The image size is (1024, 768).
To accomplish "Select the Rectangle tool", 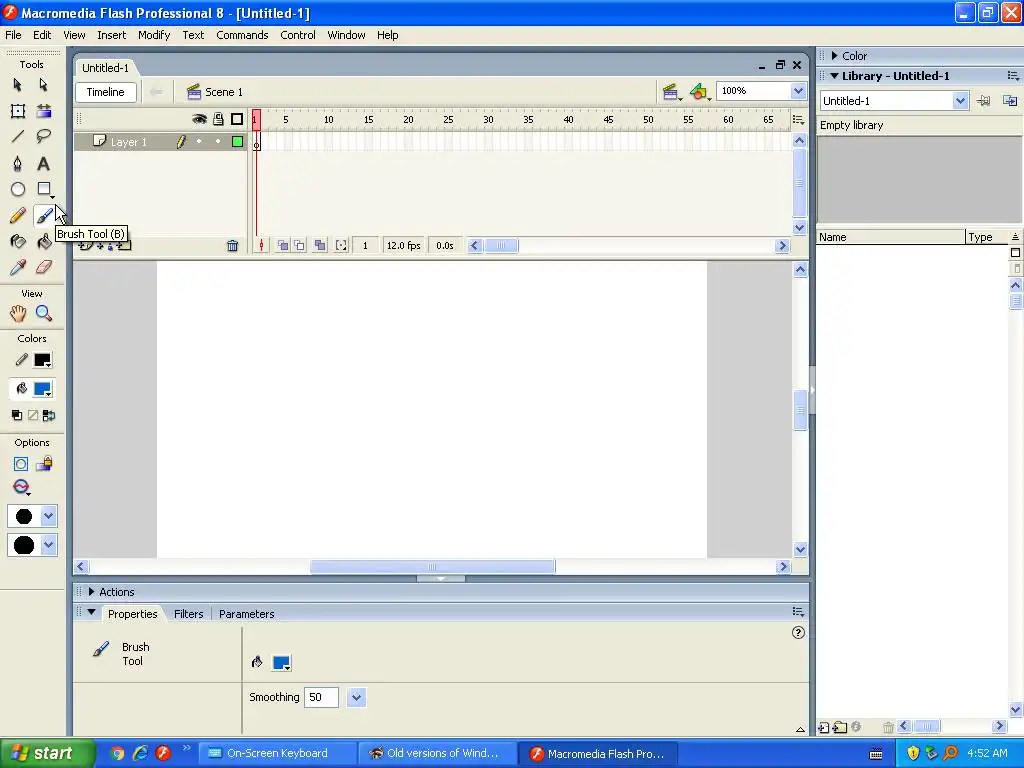I will pyautogui.click(x=44, y=189).
